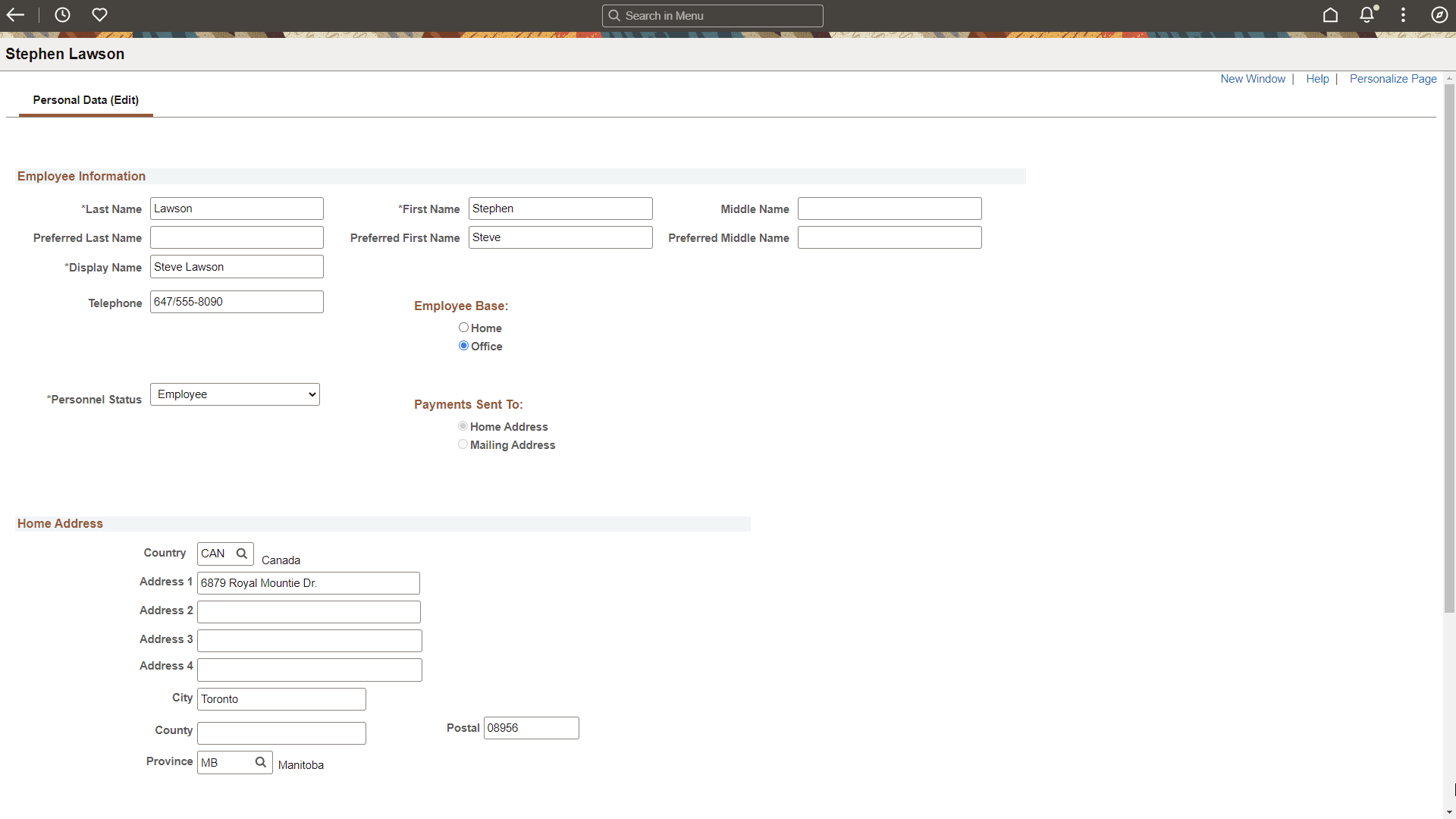This screenshot has width=1456, height=819.
Task: Open the notifications bell
Action: coord(1367,15)
